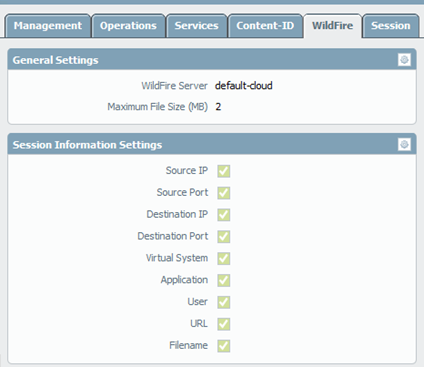Viewport: 424px width, 367px height.
Task: Open the Session Information Settings gear icon
Action: [404, 145]
